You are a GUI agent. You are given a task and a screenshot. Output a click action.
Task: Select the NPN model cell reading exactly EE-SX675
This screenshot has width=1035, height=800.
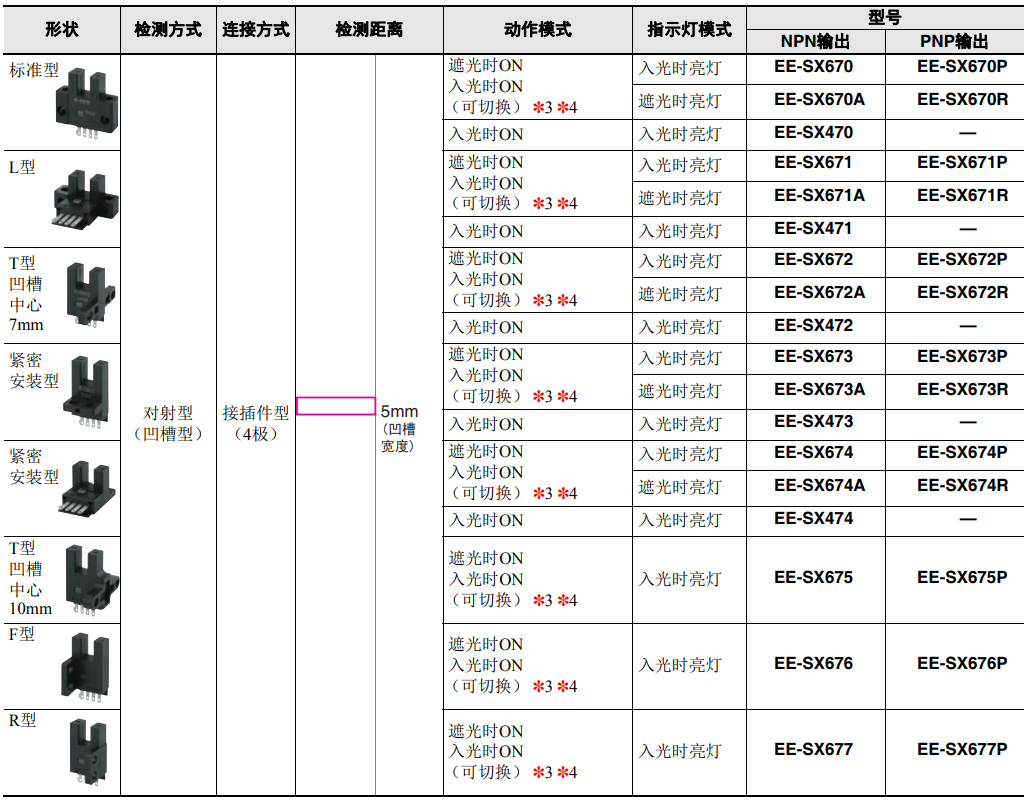tap(813, 578)
